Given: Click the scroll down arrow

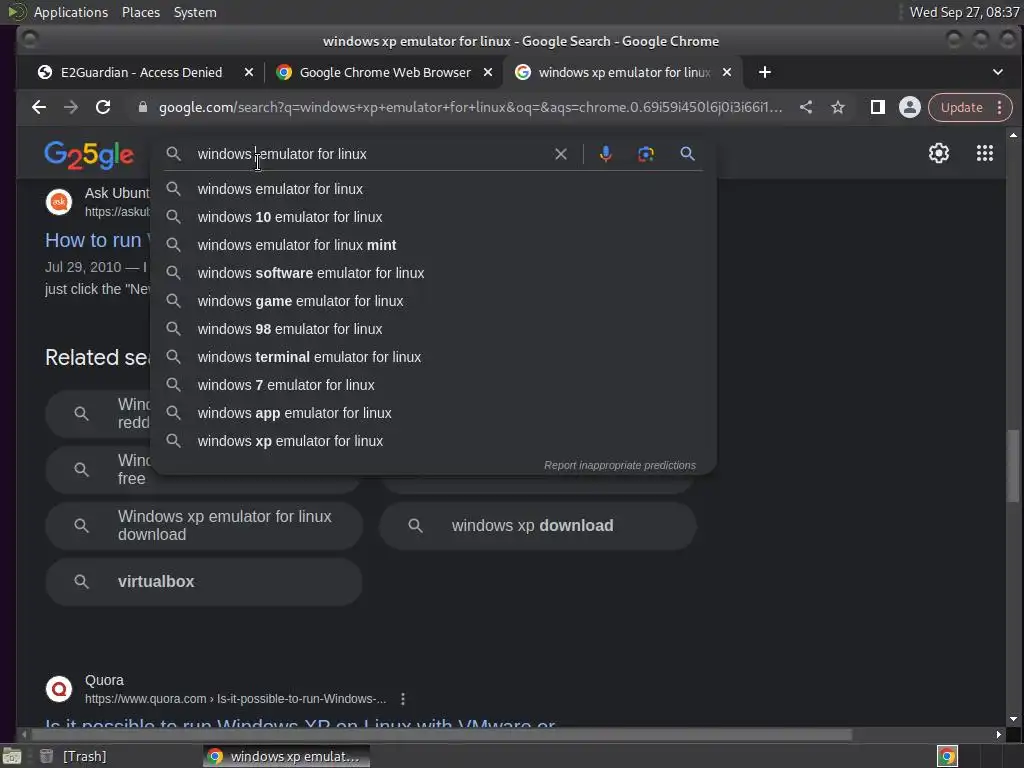Looking at the screenshot, I should pyautogui.click(x=1013, y=719).
